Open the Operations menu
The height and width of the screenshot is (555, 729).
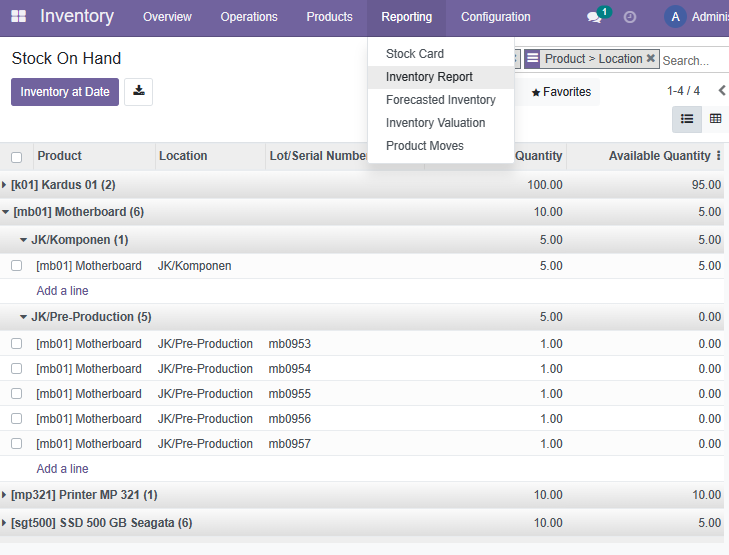249,17
